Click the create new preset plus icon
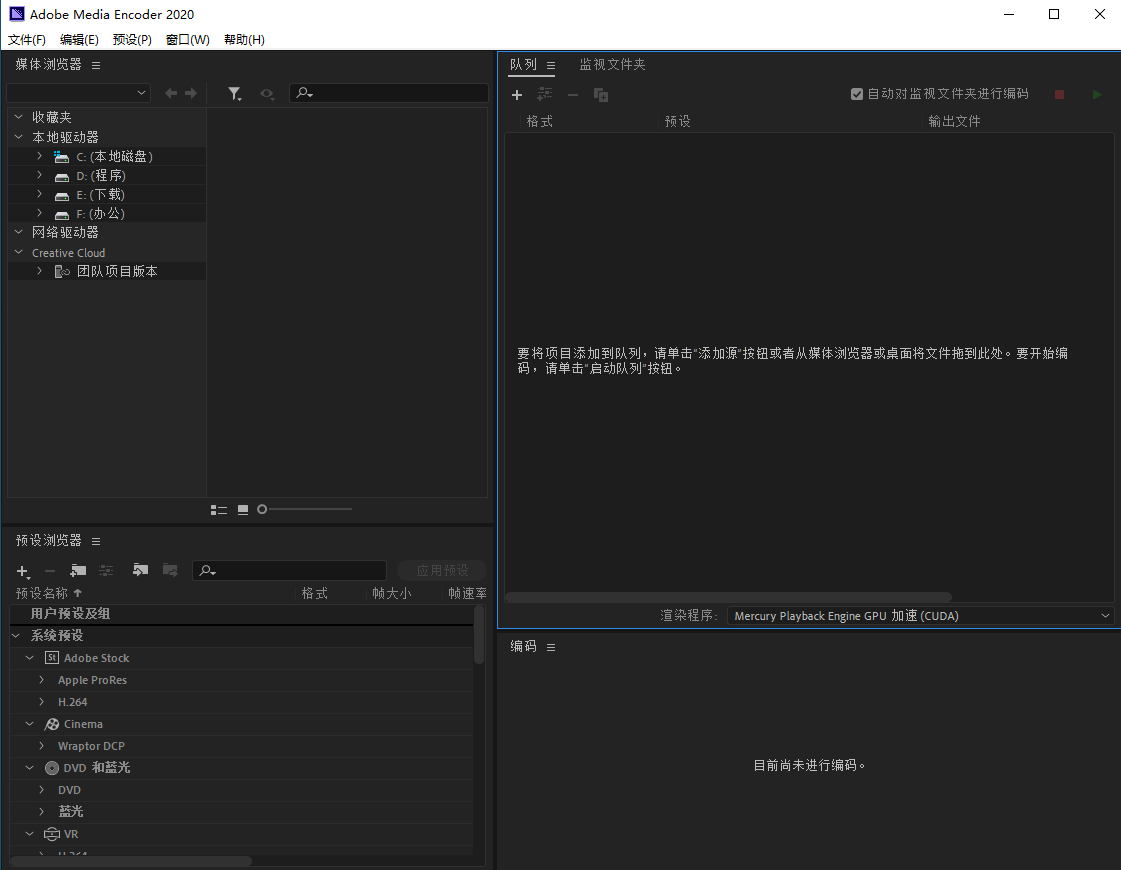Screen dimensions: 1121x870 pyautogui.click(x=22, y=571)
